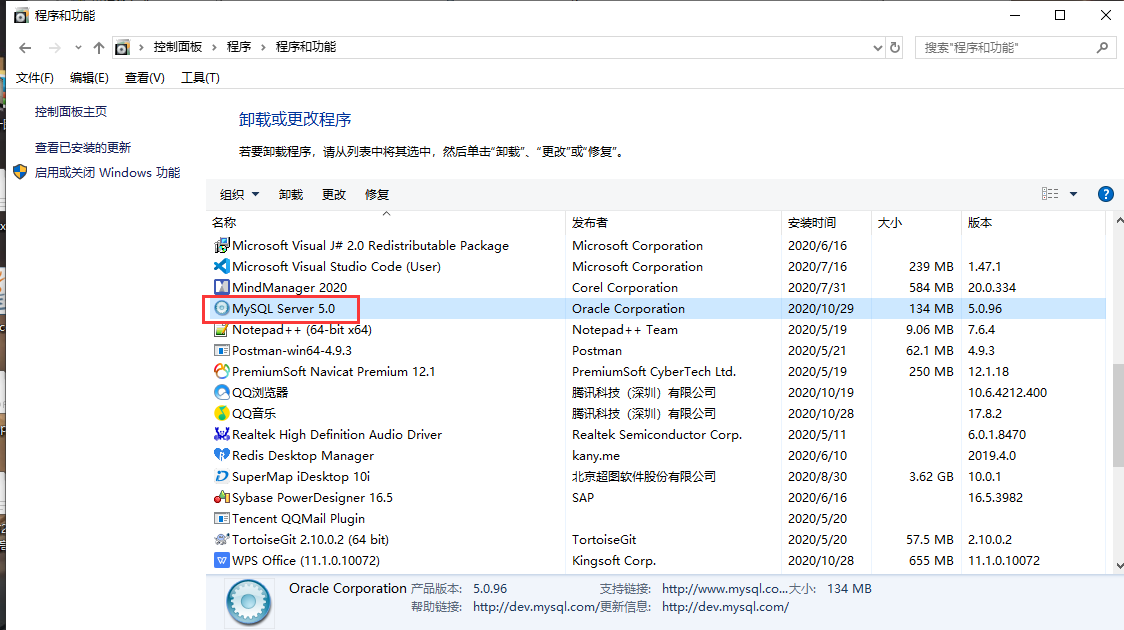Open the 工具(T) menu
The height and width of the screenshot is (630, 1124).
tap(200, 77)
